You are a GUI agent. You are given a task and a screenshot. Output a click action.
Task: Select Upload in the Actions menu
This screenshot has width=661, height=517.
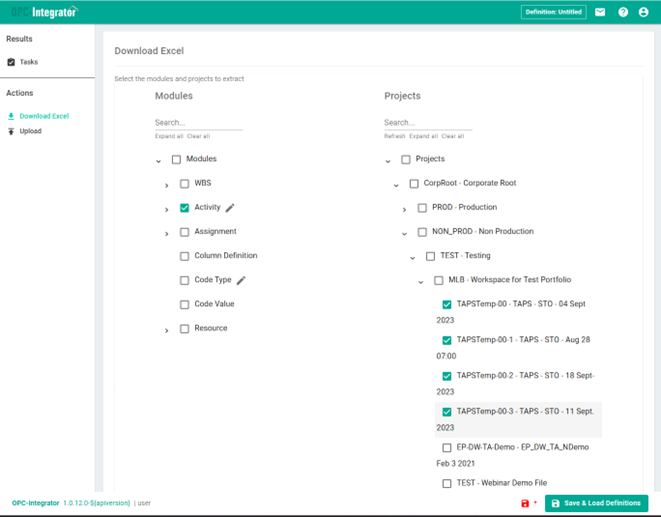tap(30, 131)
